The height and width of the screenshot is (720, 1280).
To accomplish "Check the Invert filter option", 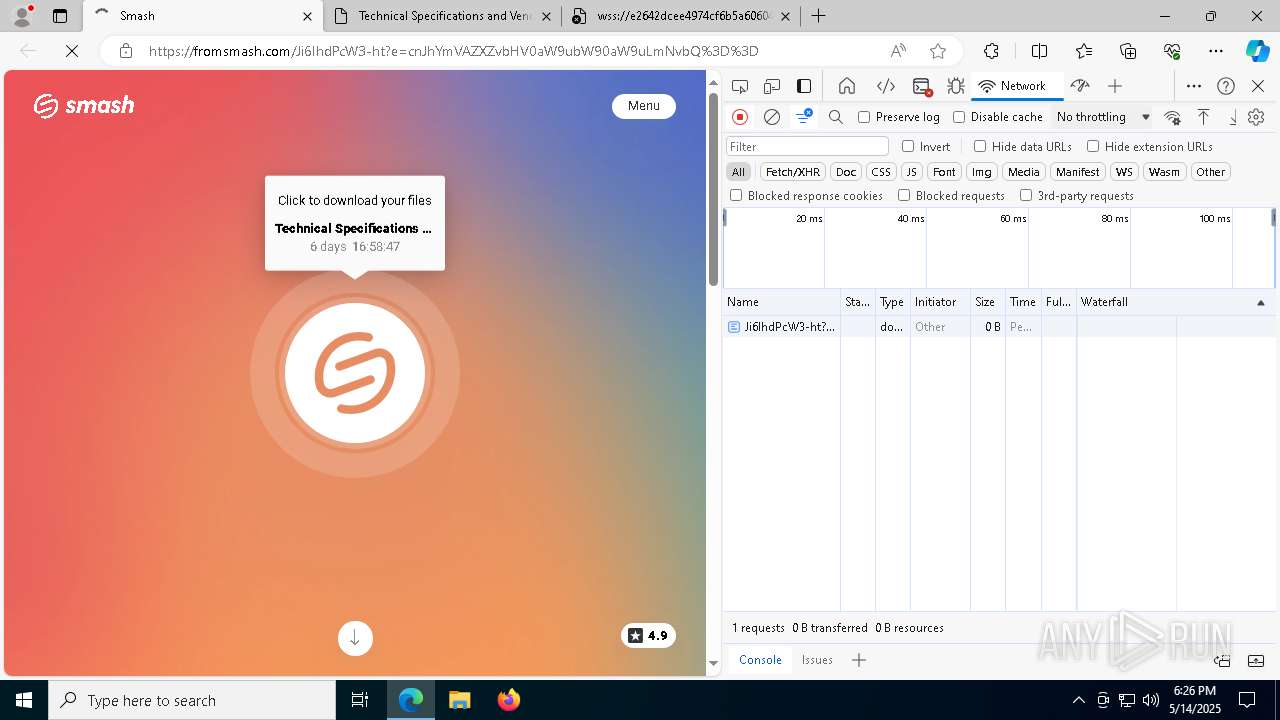I will pos(908,146).
